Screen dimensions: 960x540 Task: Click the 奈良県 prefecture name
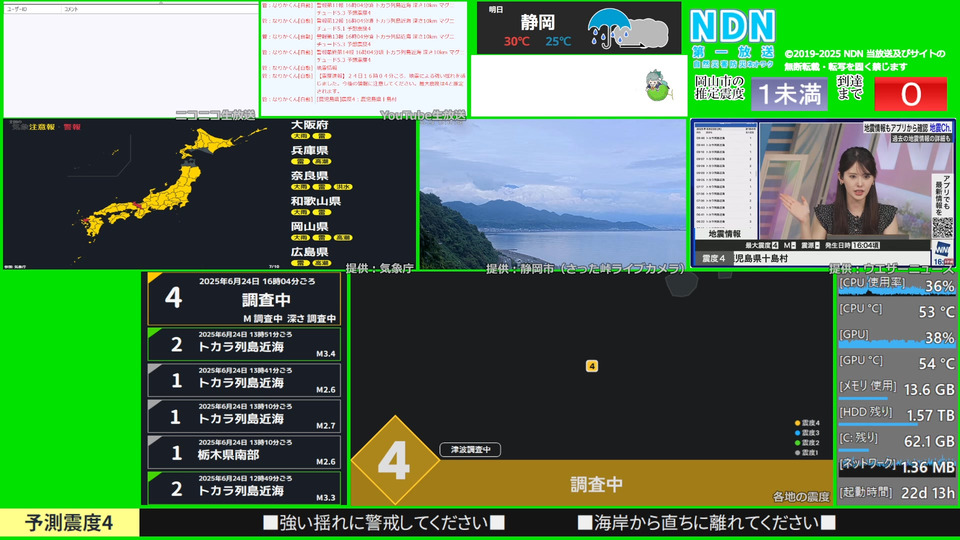[310, 176]
